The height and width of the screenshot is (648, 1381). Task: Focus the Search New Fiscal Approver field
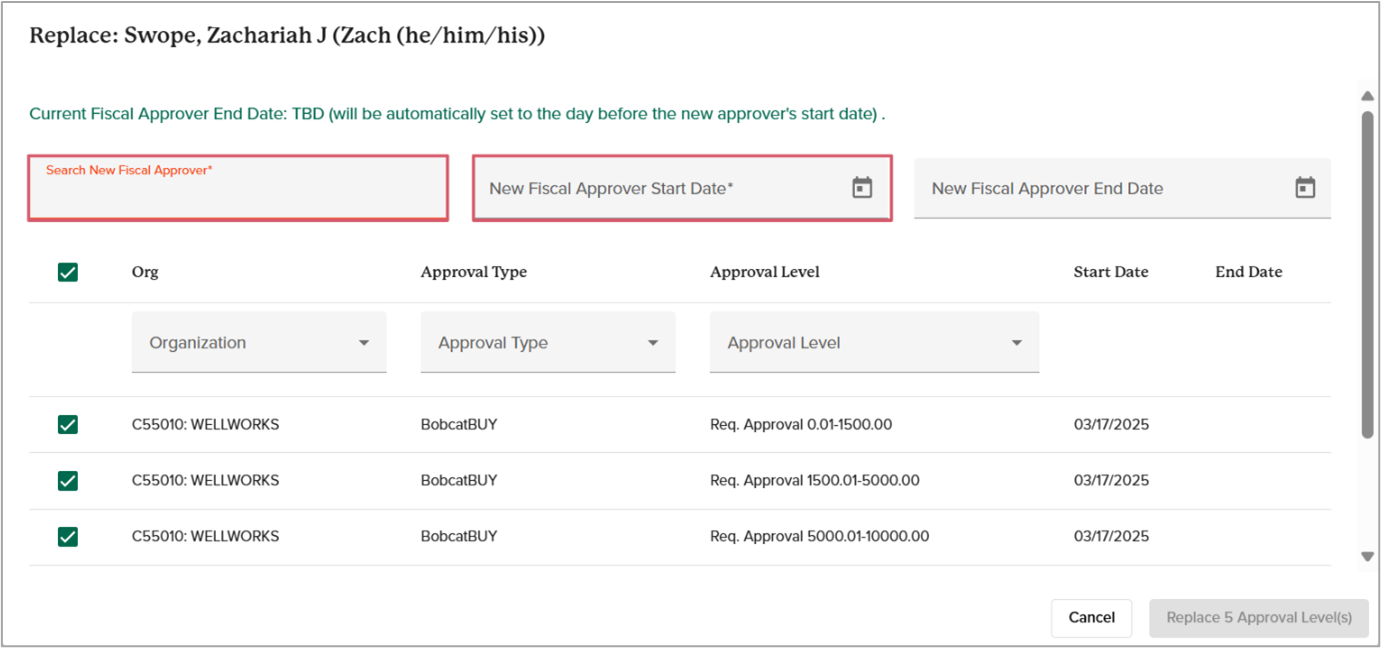238,193
